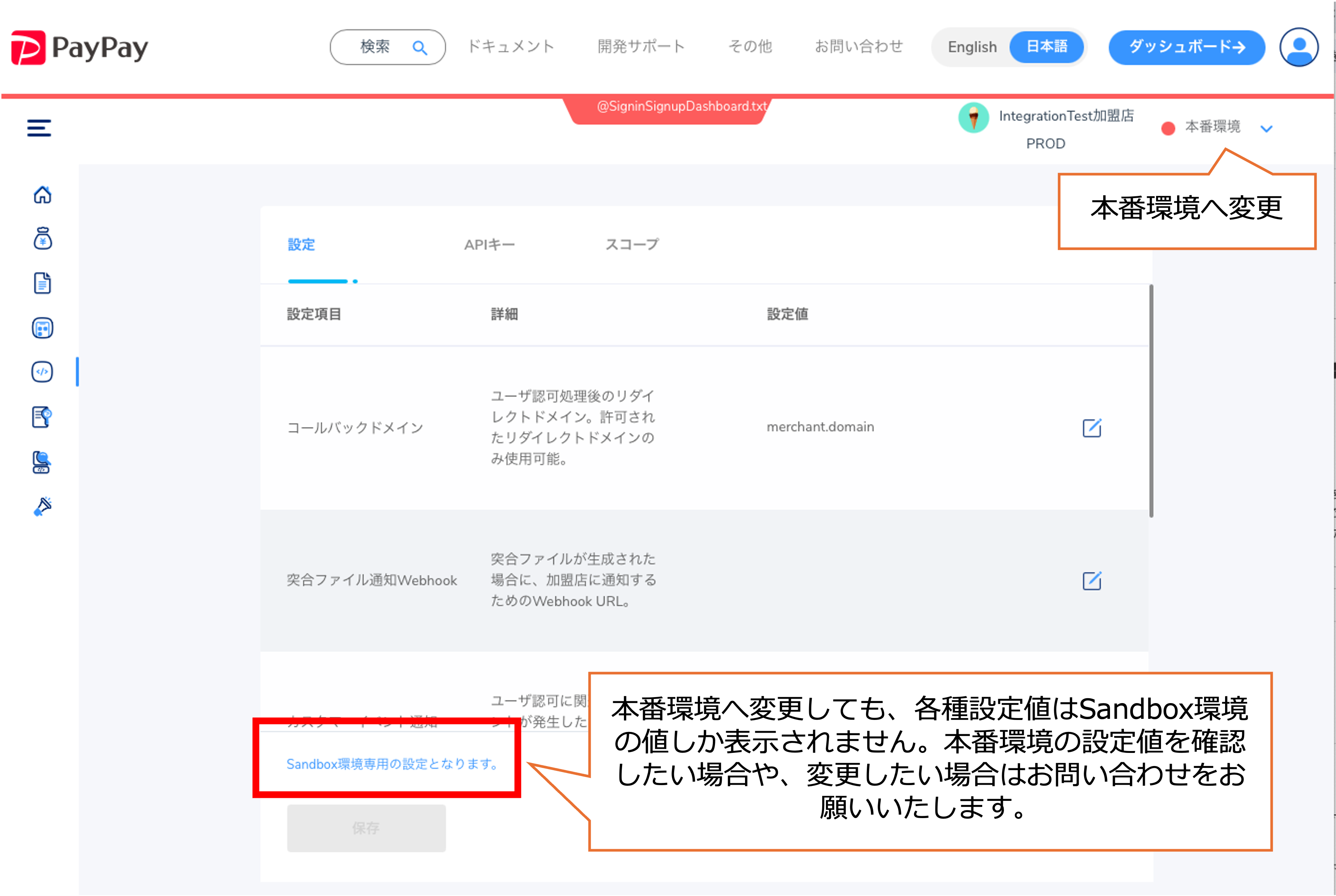The image size is (1336, 896).
Task: Click the 設定値 column header
Action: (787, 314)
